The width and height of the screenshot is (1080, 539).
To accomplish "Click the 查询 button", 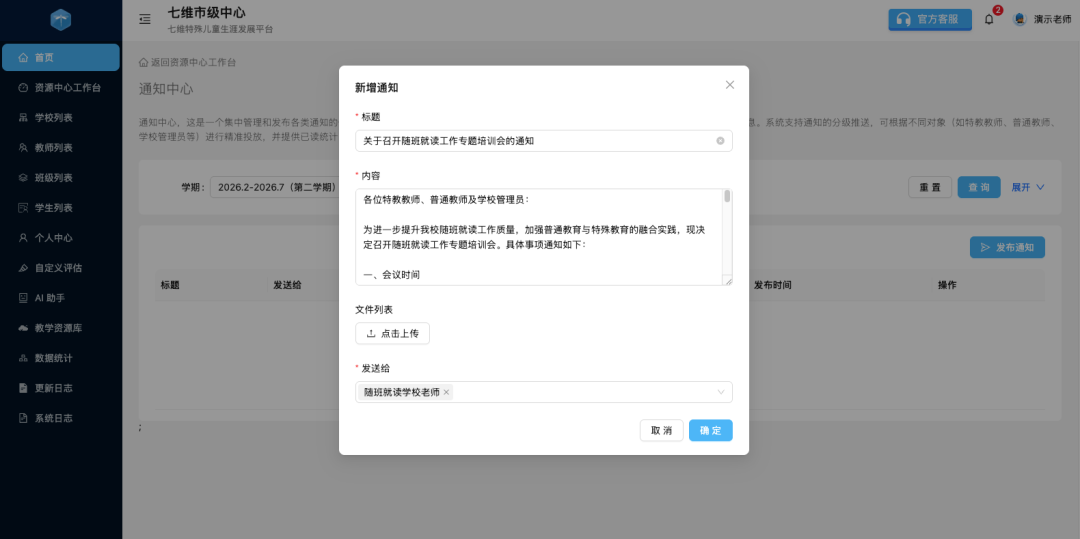I will 979,187.
